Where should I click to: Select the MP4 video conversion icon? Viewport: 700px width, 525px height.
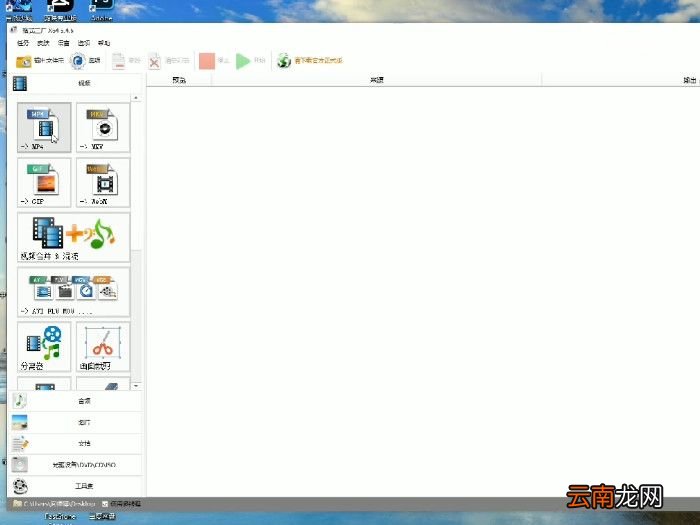44,126
